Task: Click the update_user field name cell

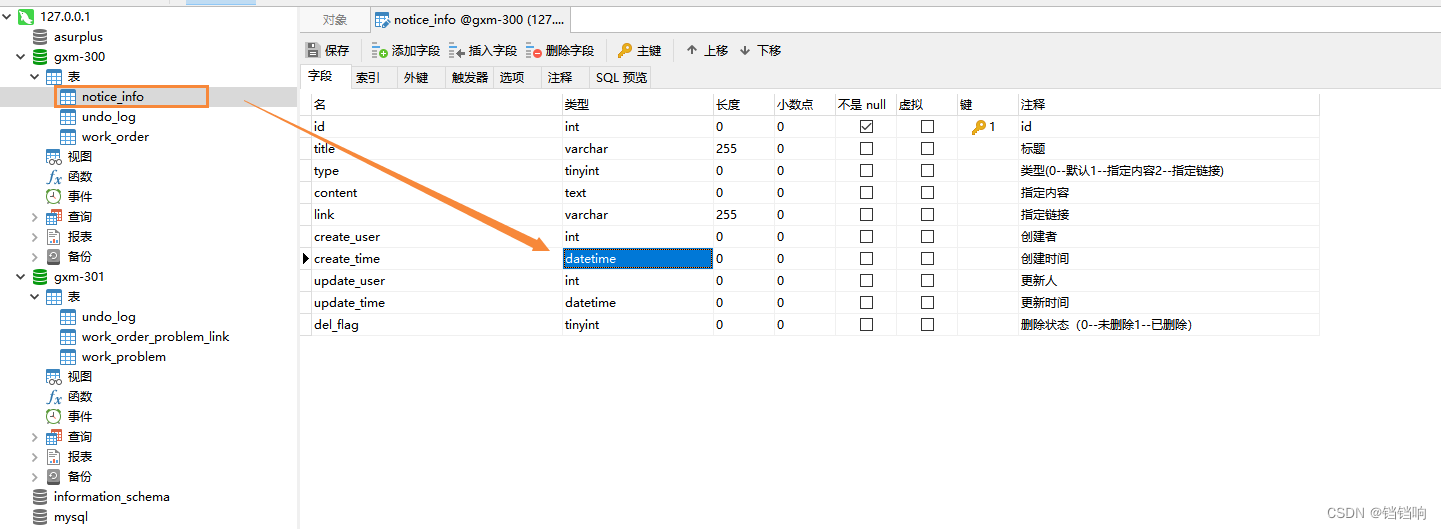Action: [437, 281]
